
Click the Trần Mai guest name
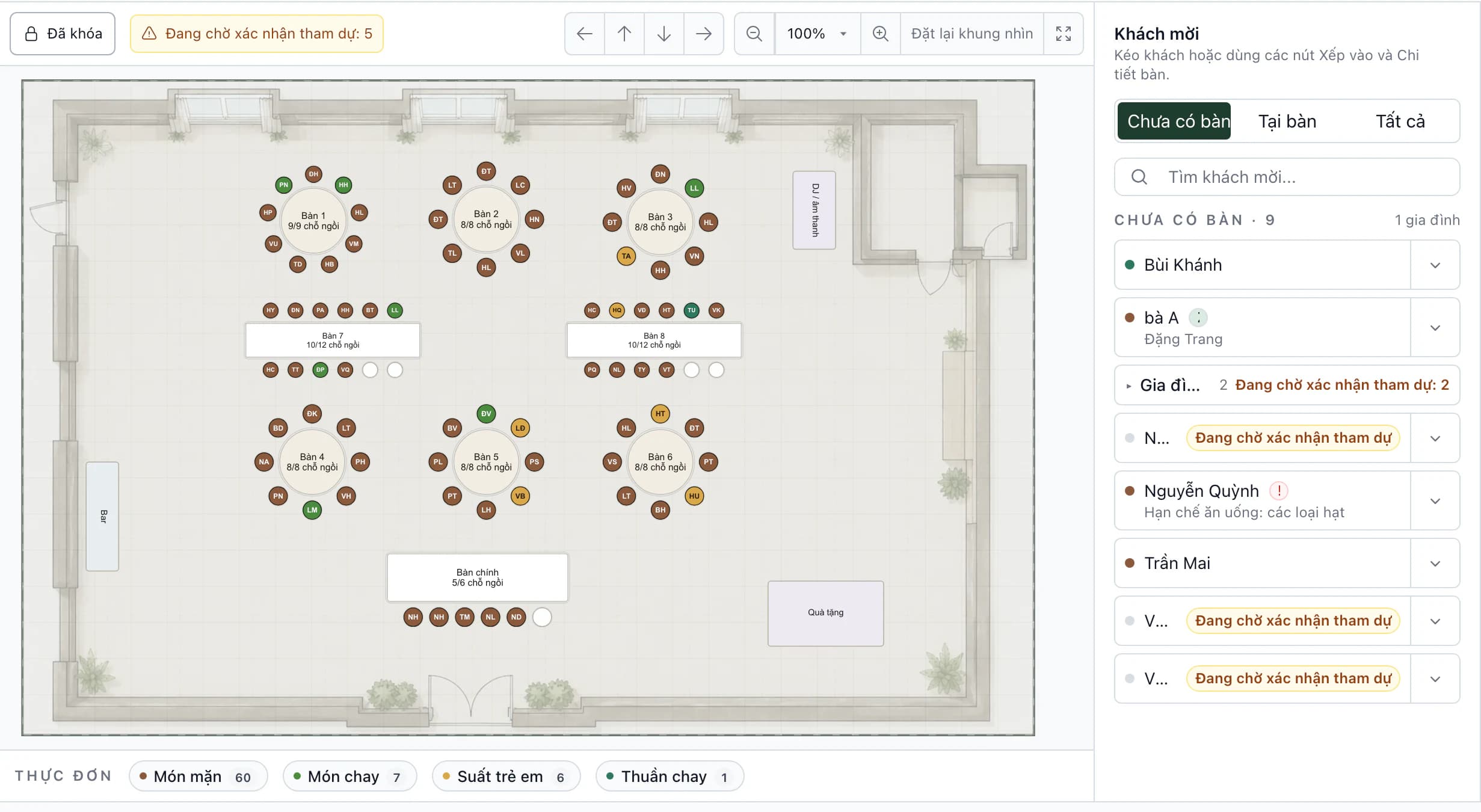[1177, 564]
